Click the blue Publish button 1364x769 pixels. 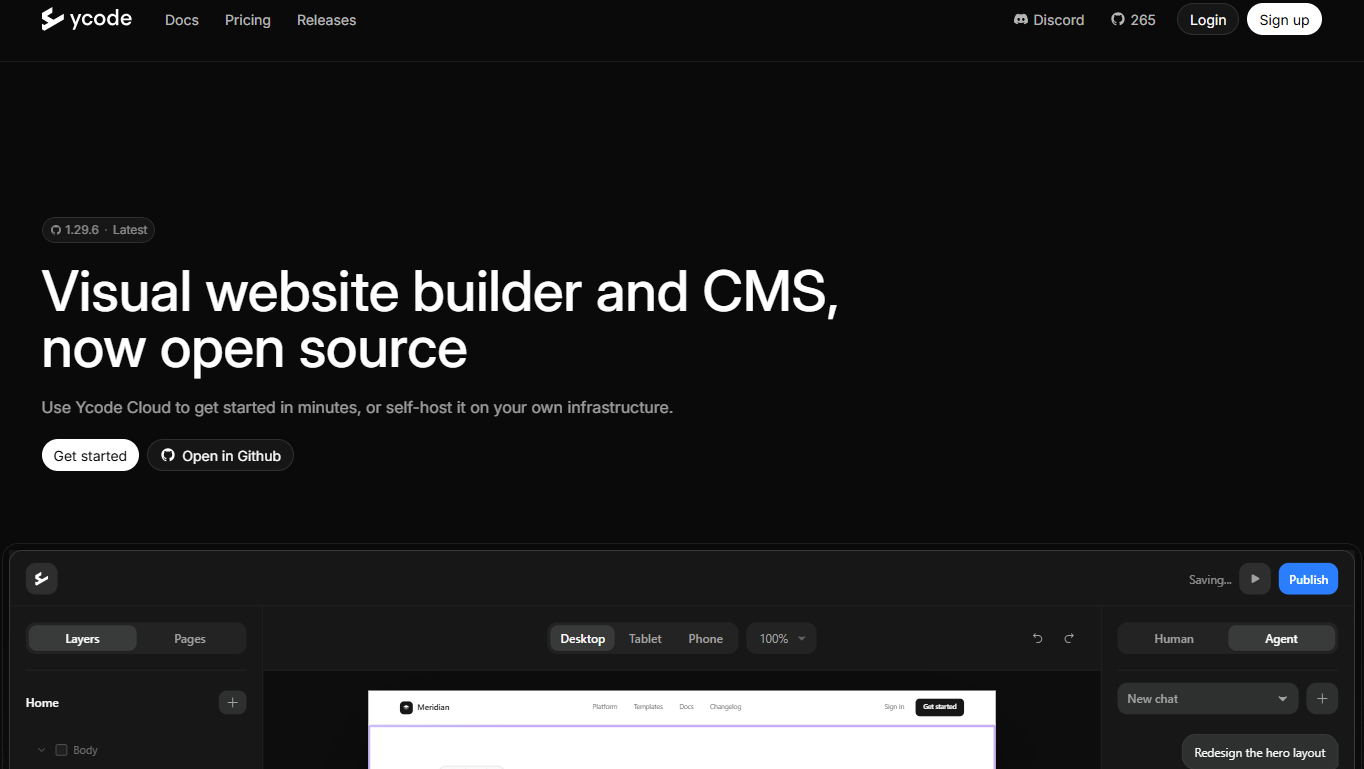click(1308, 579)
